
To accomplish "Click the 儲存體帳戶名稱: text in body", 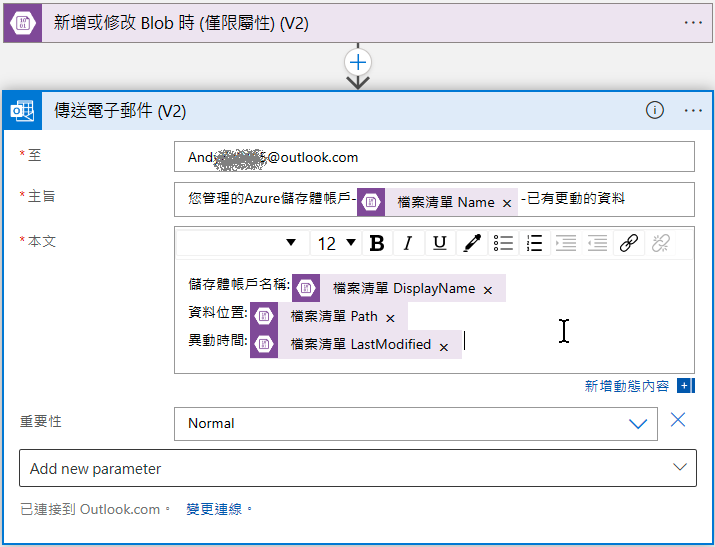I will 239,284.
